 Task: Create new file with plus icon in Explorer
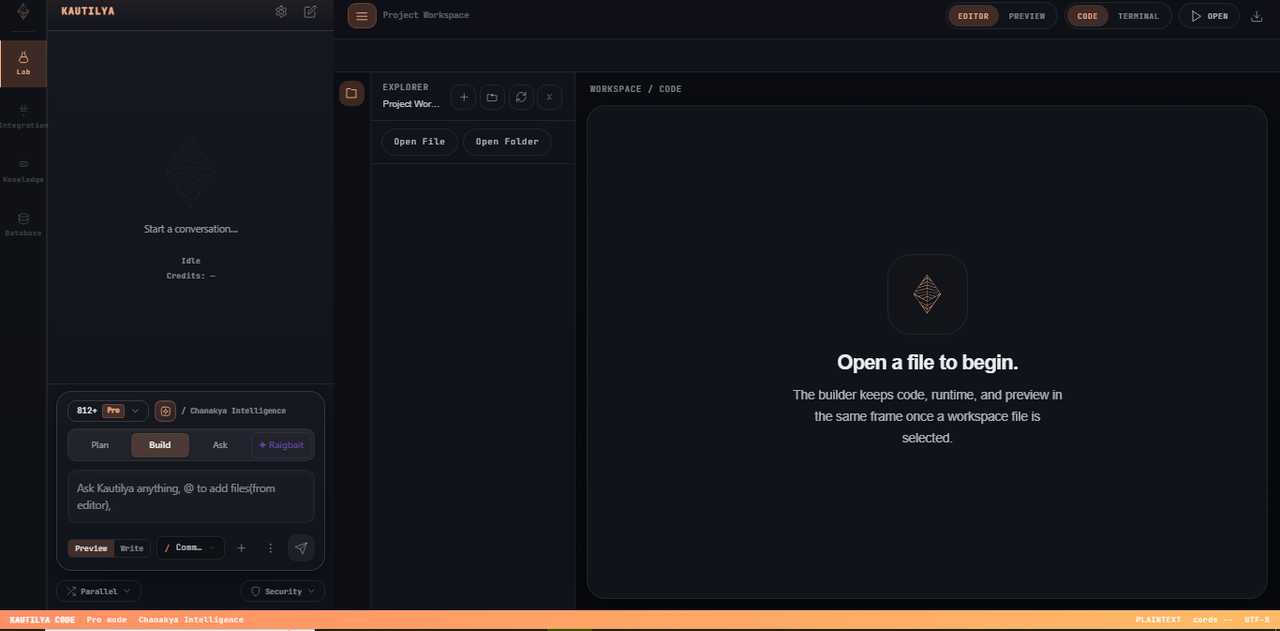[x=463, y=97]
